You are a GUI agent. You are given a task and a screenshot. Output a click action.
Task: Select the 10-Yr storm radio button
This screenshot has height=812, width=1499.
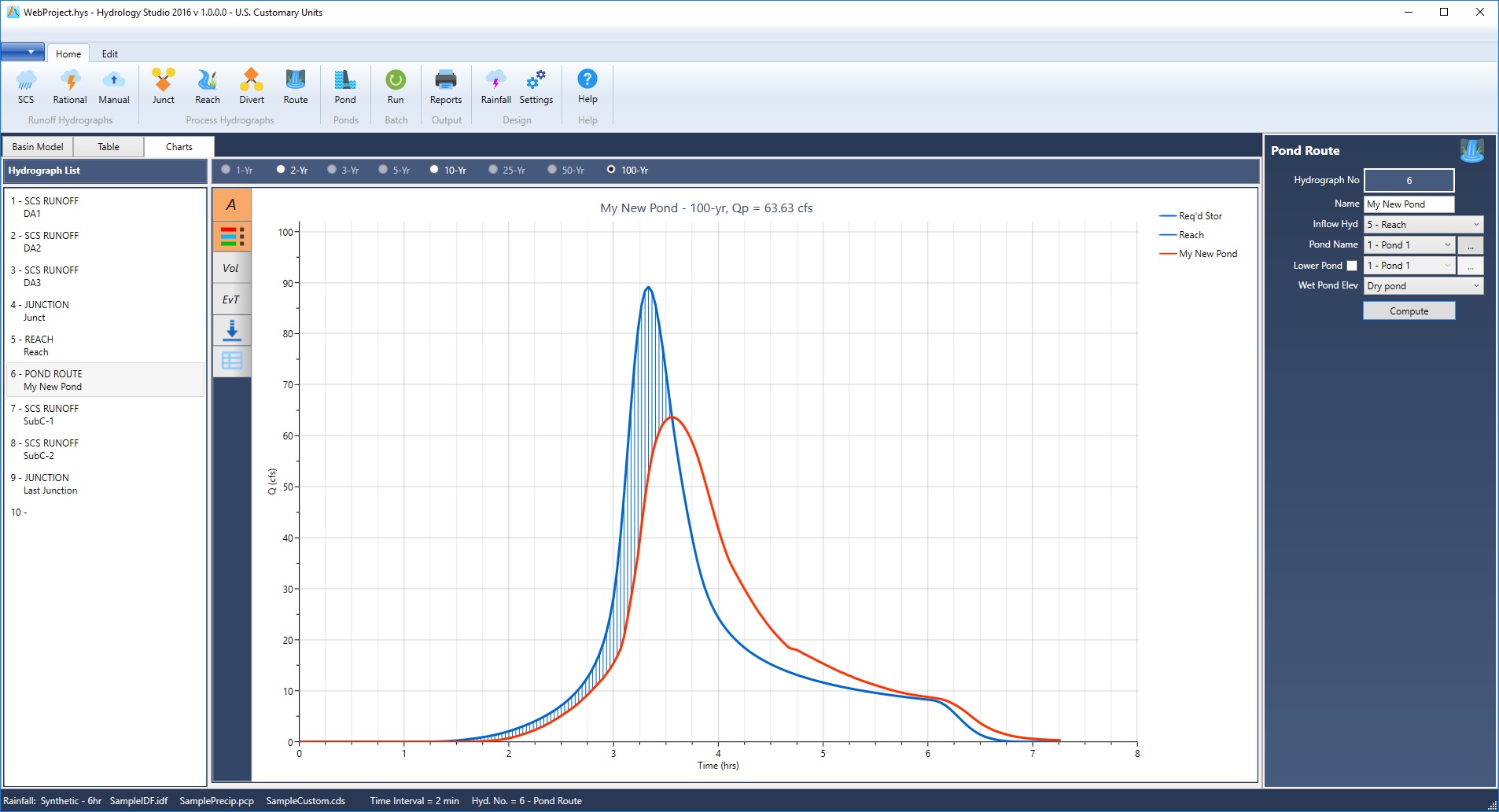pyautogui.click(x=435, y=168)
